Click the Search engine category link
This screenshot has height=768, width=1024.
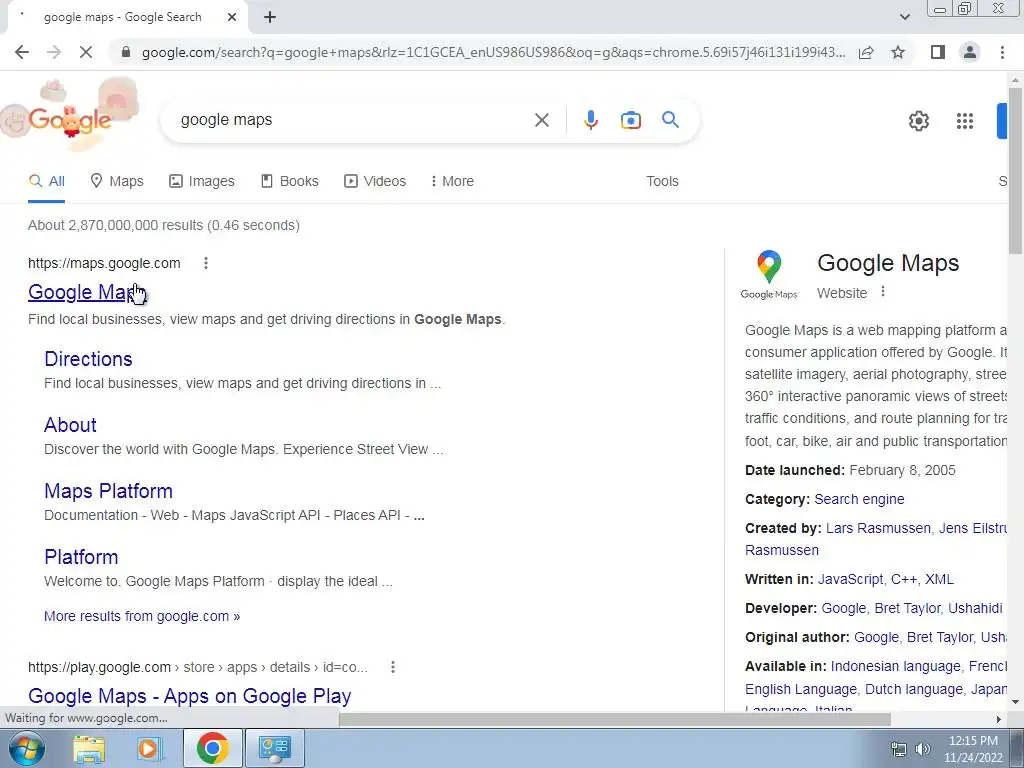point(859,500)
